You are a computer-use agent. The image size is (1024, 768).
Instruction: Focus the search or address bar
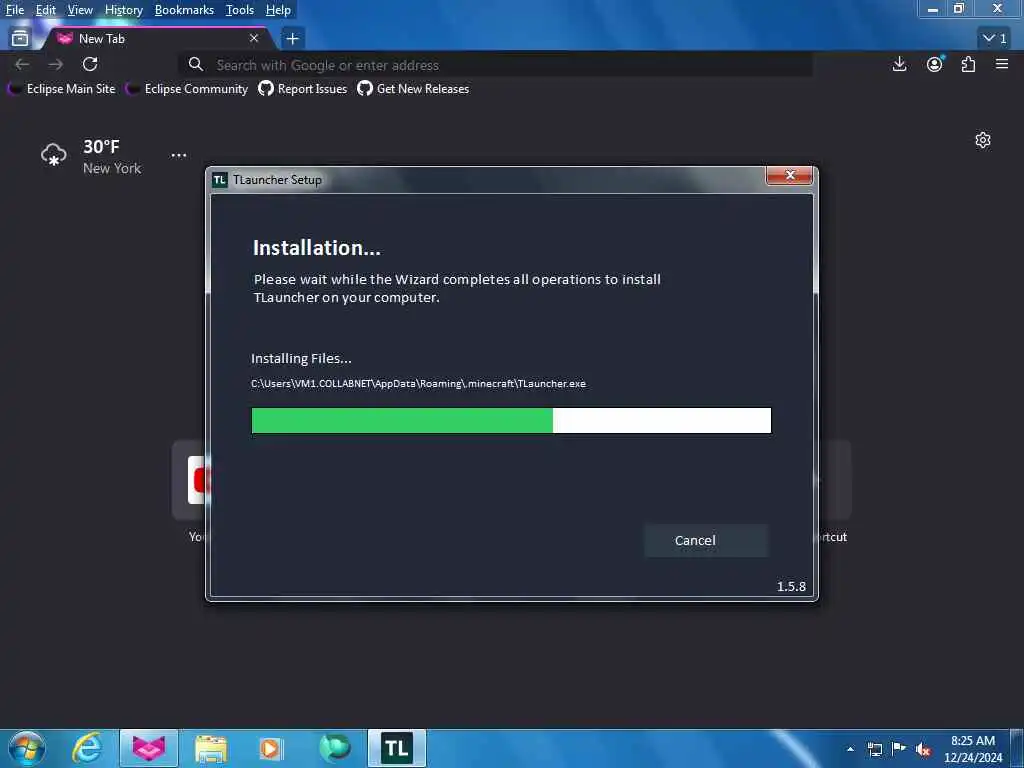495,65
